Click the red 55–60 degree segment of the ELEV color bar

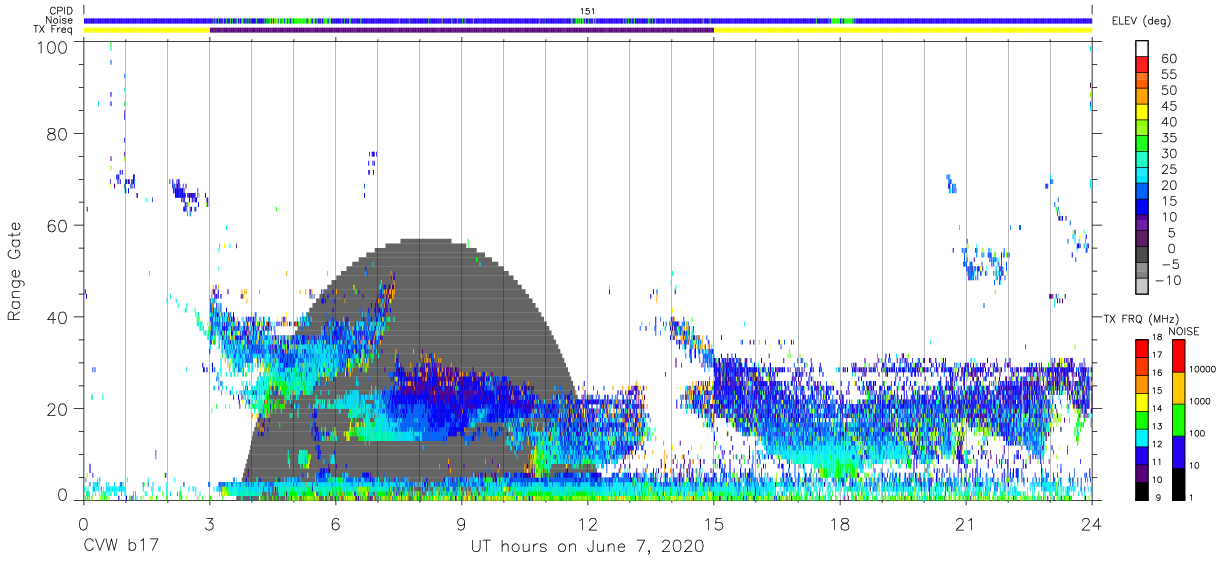[1141, 66]
